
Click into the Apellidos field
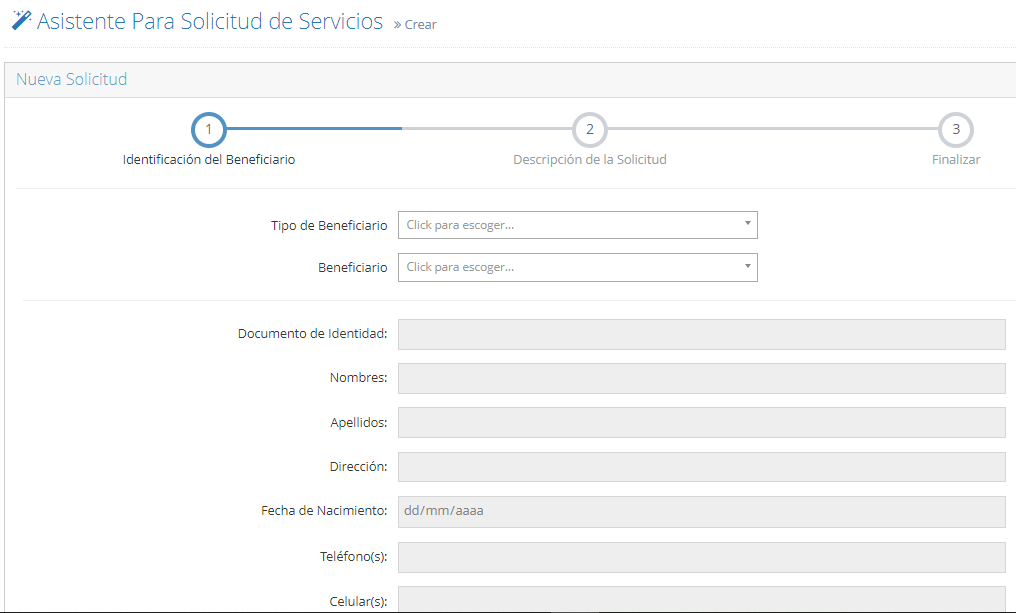tap(701, 422)
